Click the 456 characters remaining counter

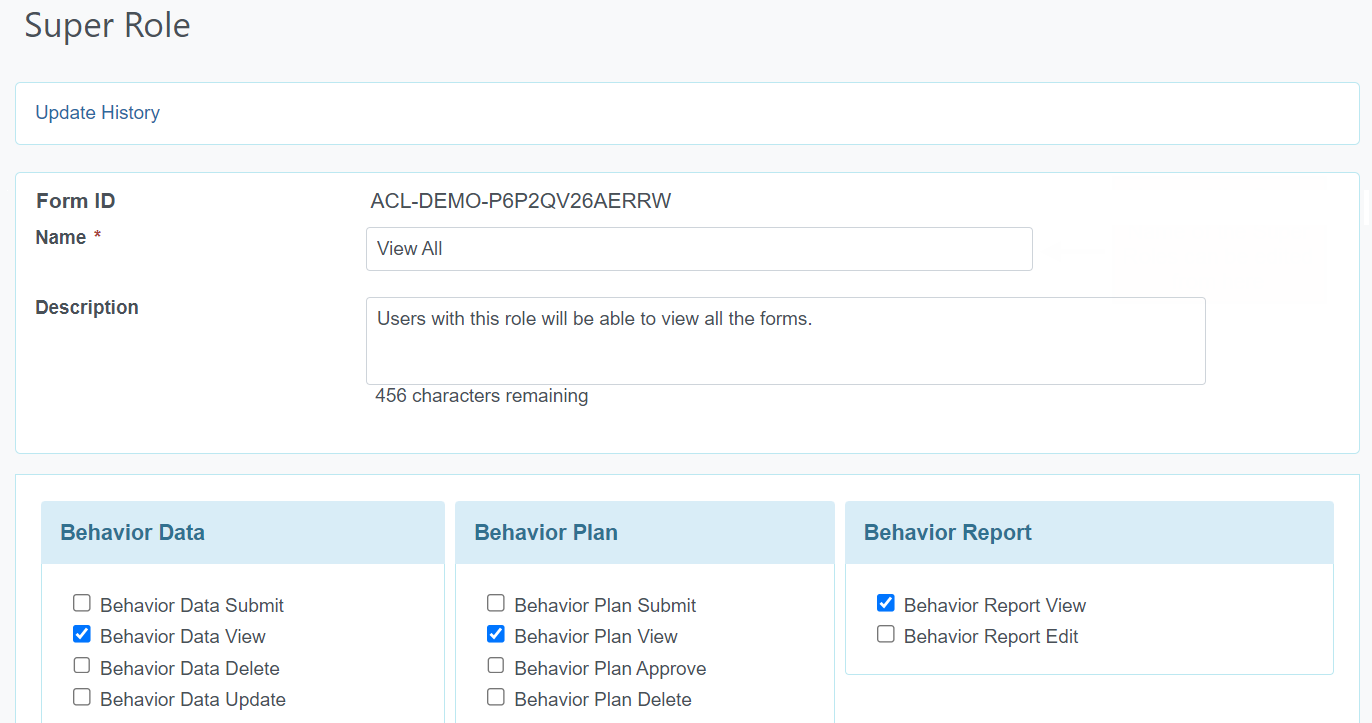[x=481, y=396]
